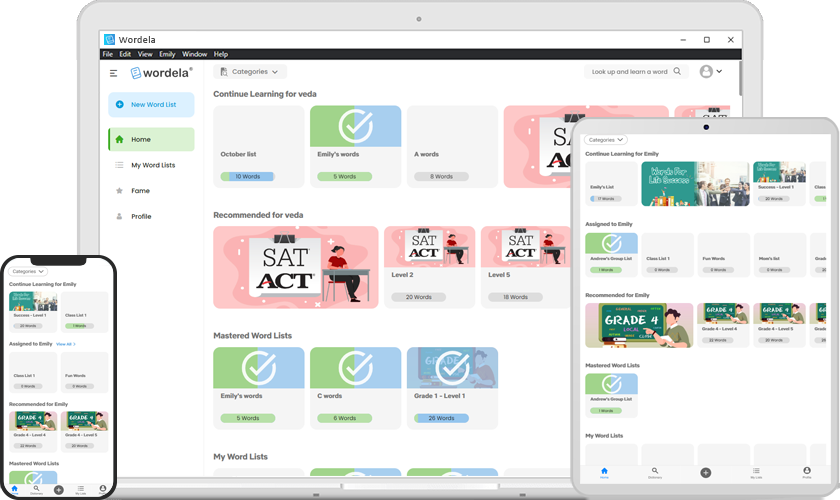840x500 pixels.
Task: Click the user avatar icon on laptop
Action: tap(707, 71)
